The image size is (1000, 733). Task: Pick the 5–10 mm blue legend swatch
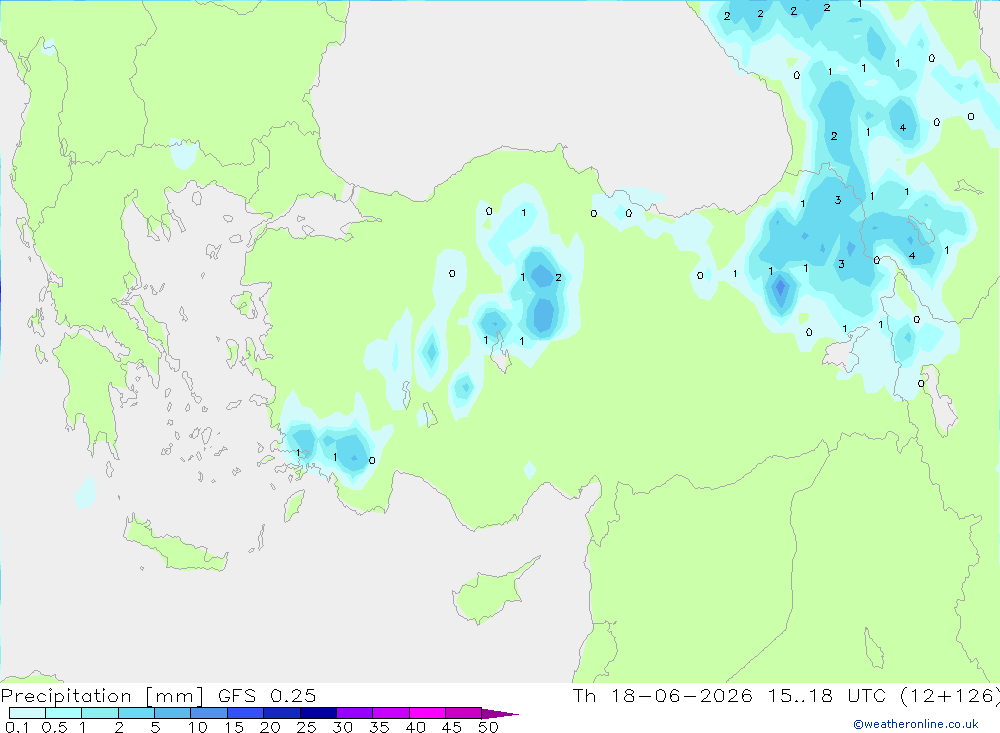click(x=173, y=713)
